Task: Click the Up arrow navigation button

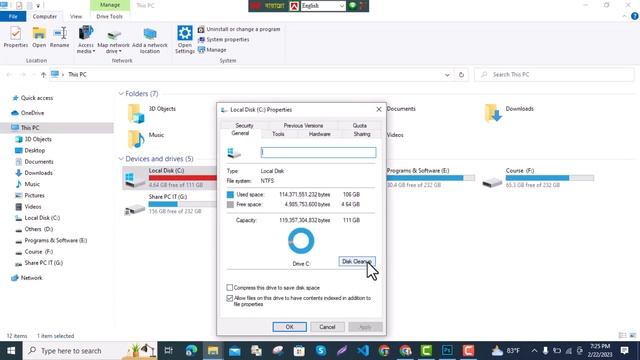Action: (x=43, y=75)
